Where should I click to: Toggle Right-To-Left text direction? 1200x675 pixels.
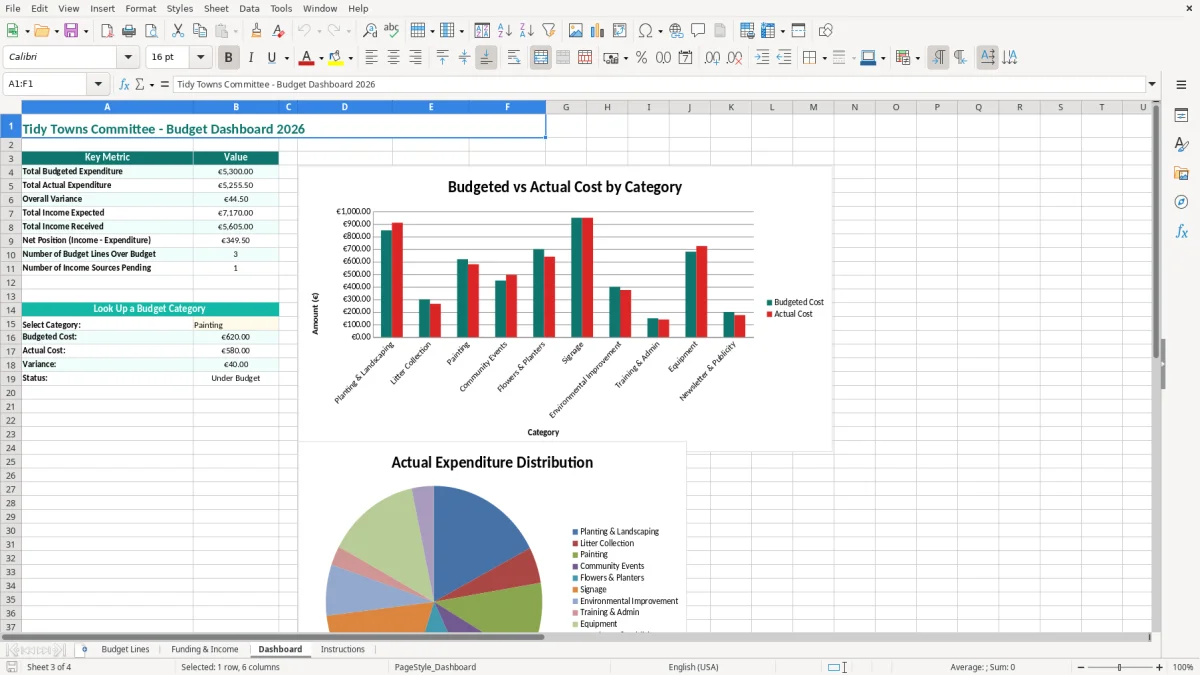960,58
